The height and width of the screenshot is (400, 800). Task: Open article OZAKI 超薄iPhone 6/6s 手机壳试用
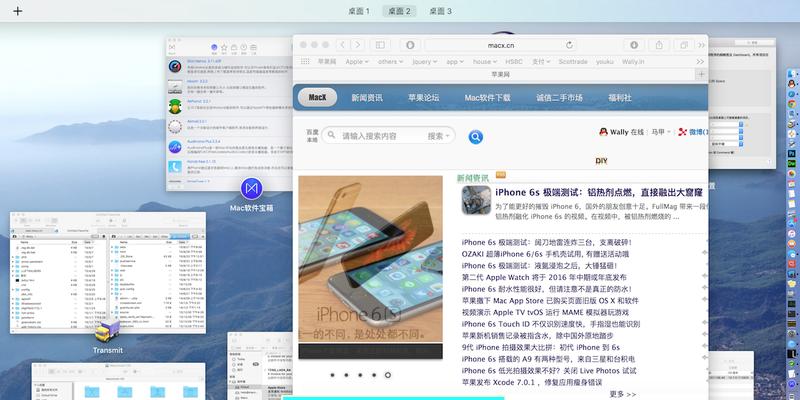545,254
